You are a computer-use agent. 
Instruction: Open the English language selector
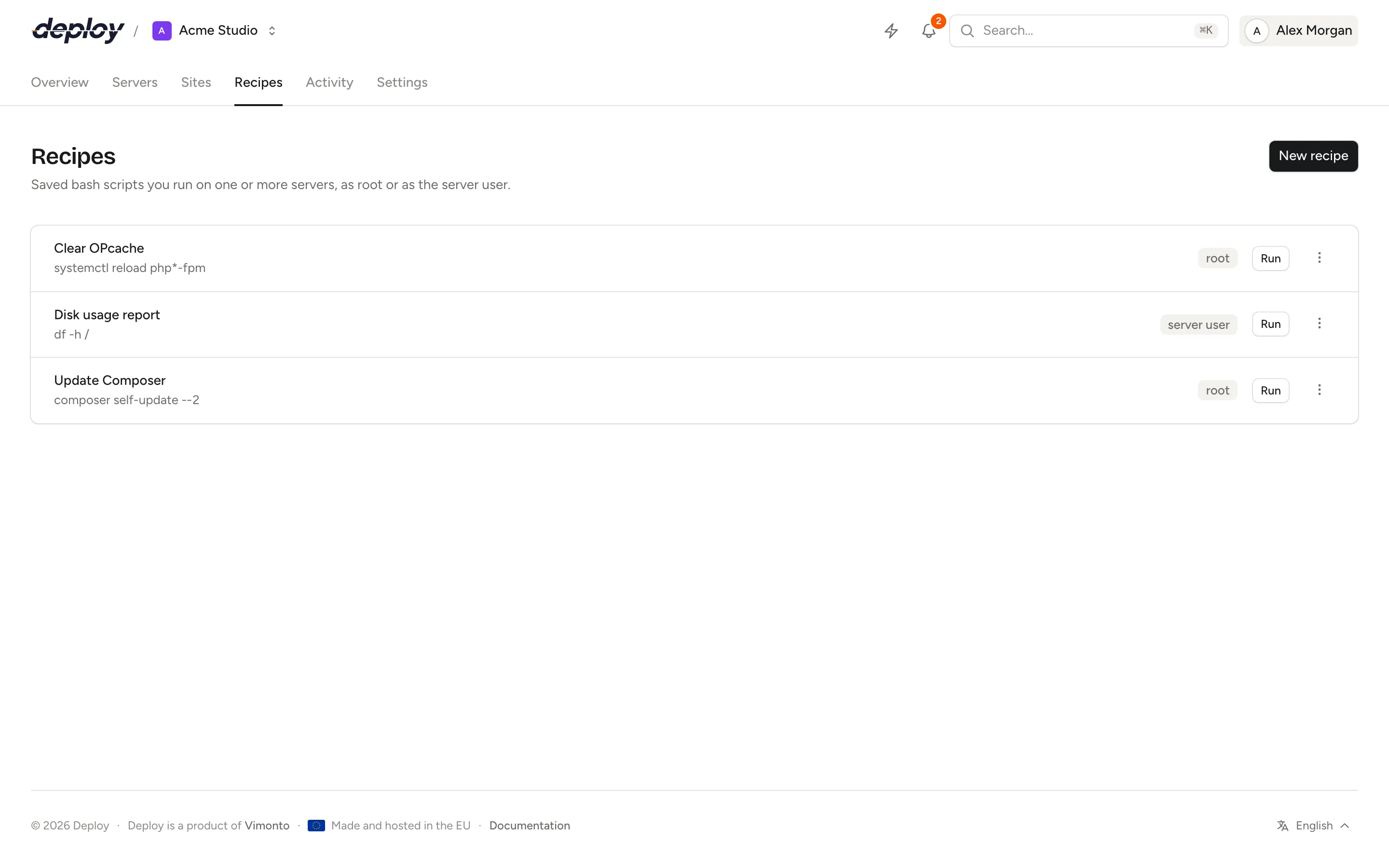1314,826
